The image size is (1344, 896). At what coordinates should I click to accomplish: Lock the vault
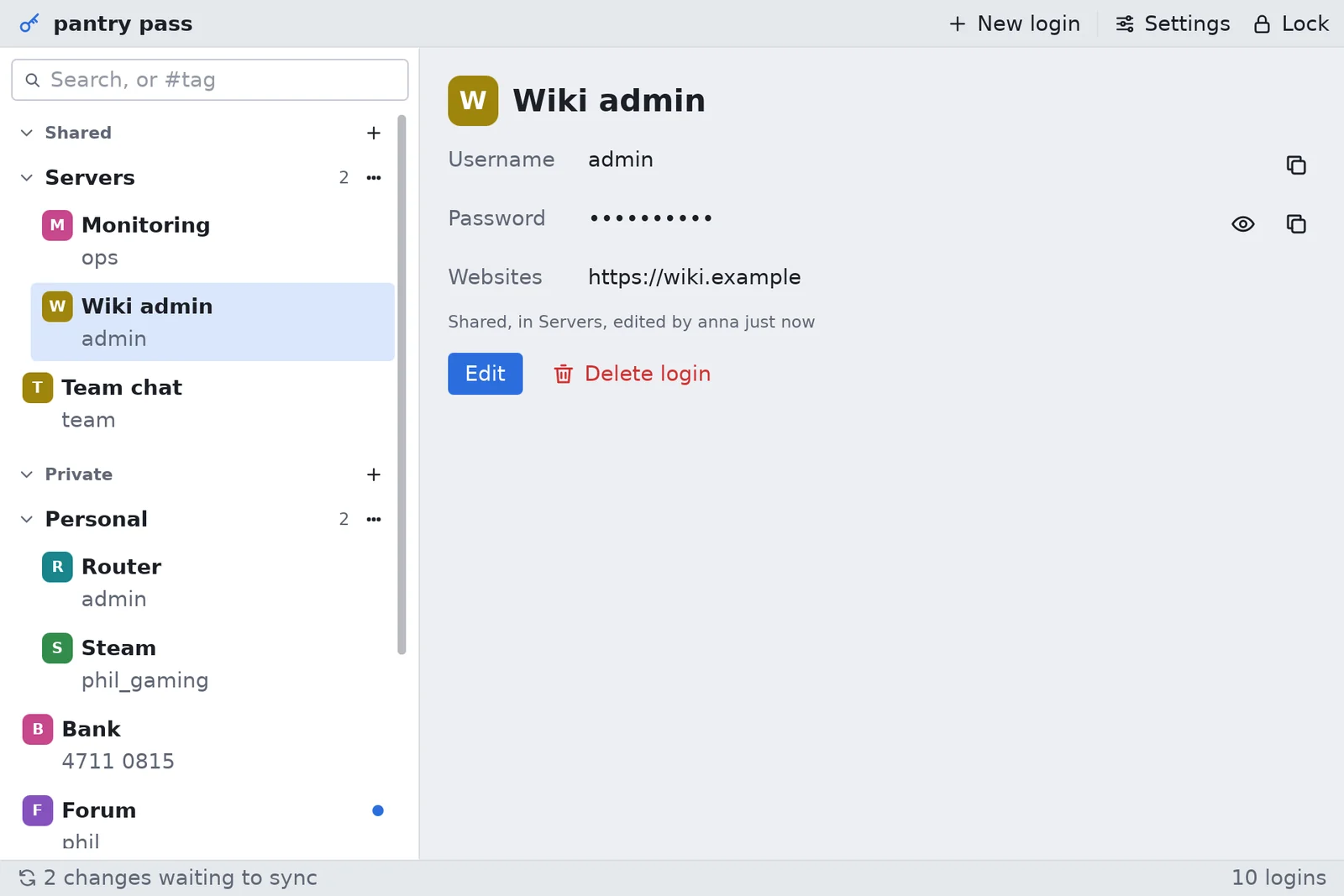click(x=1291, y=24)
